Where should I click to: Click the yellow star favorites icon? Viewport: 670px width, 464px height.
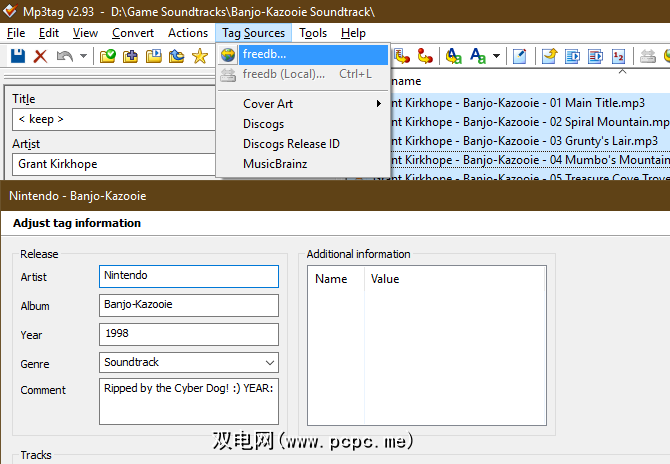tap(199, 56)
